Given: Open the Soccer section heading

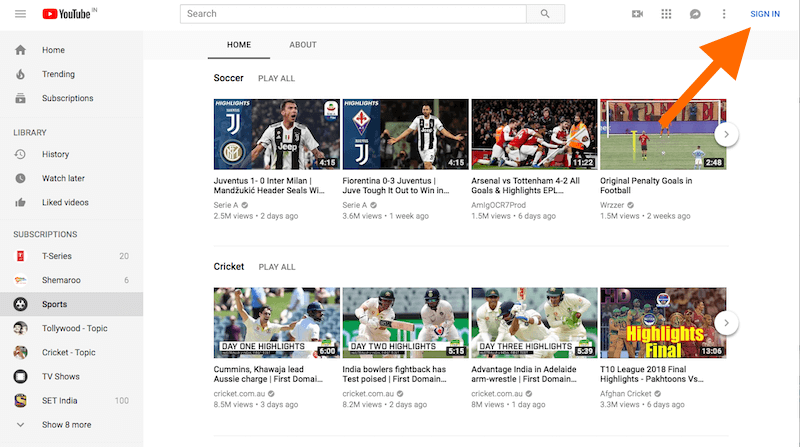Looking at the screenshot, I should tap(229, 78).
